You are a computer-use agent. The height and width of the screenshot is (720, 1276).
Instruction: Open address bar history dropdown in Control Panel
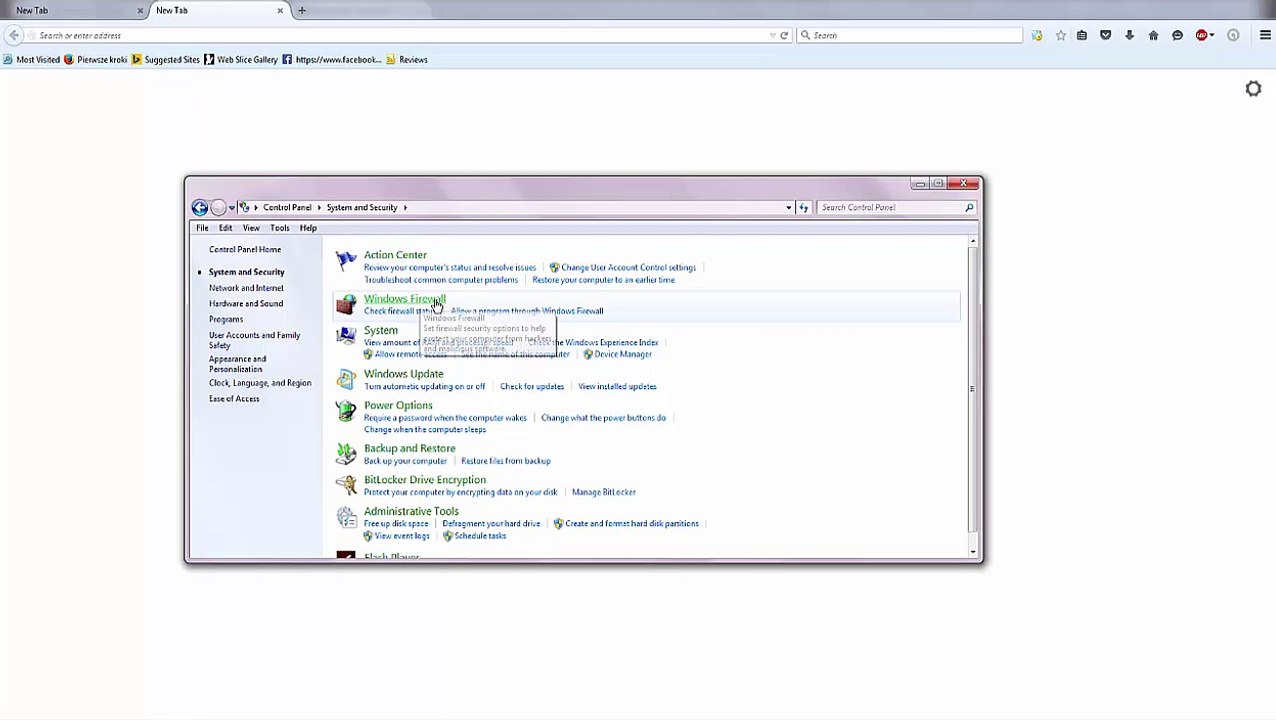(789, 207)
